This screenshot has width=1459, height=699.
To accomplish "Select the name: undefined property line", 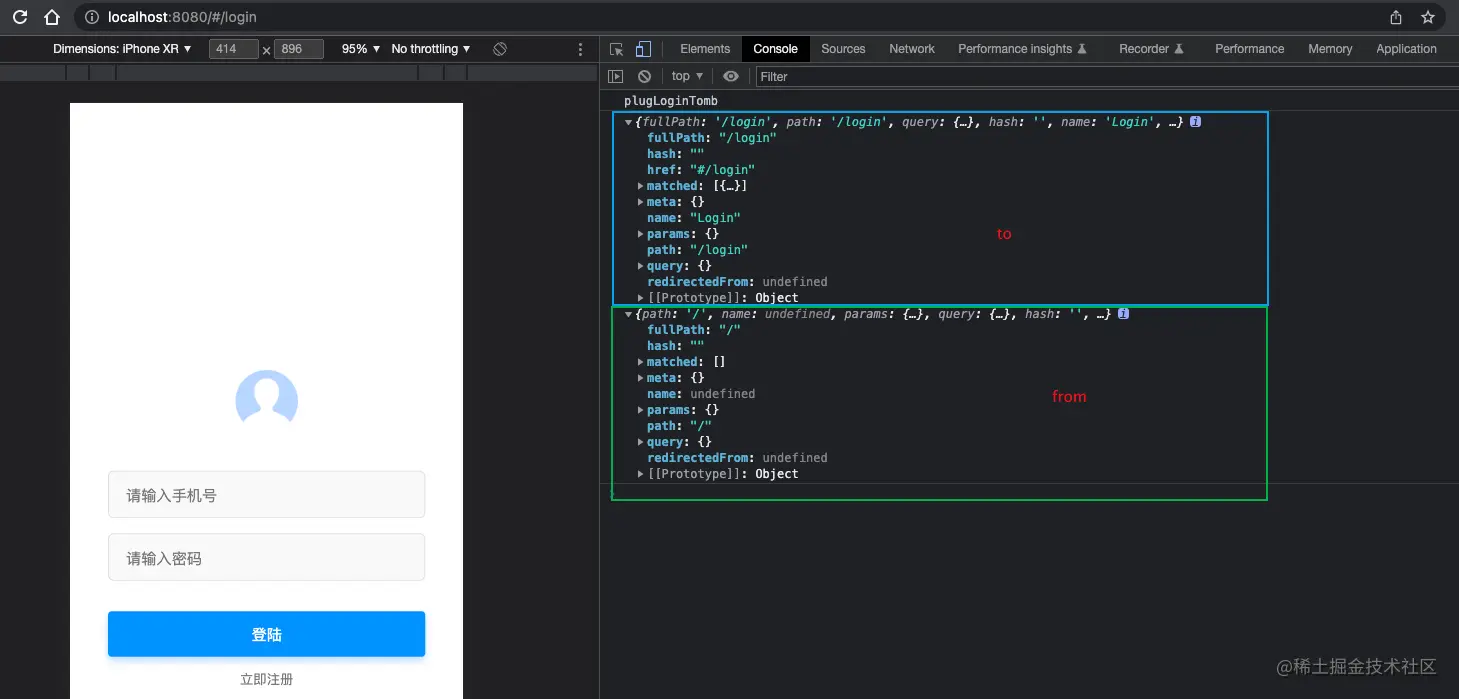I will (701, 394).
